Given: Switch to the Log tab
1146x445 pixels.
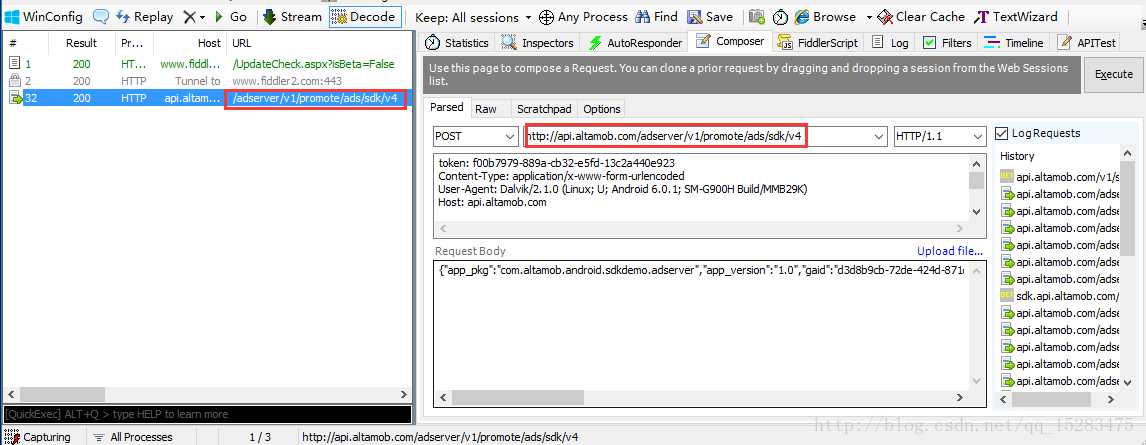Looking at the screenshot, I should click(890, 43).
